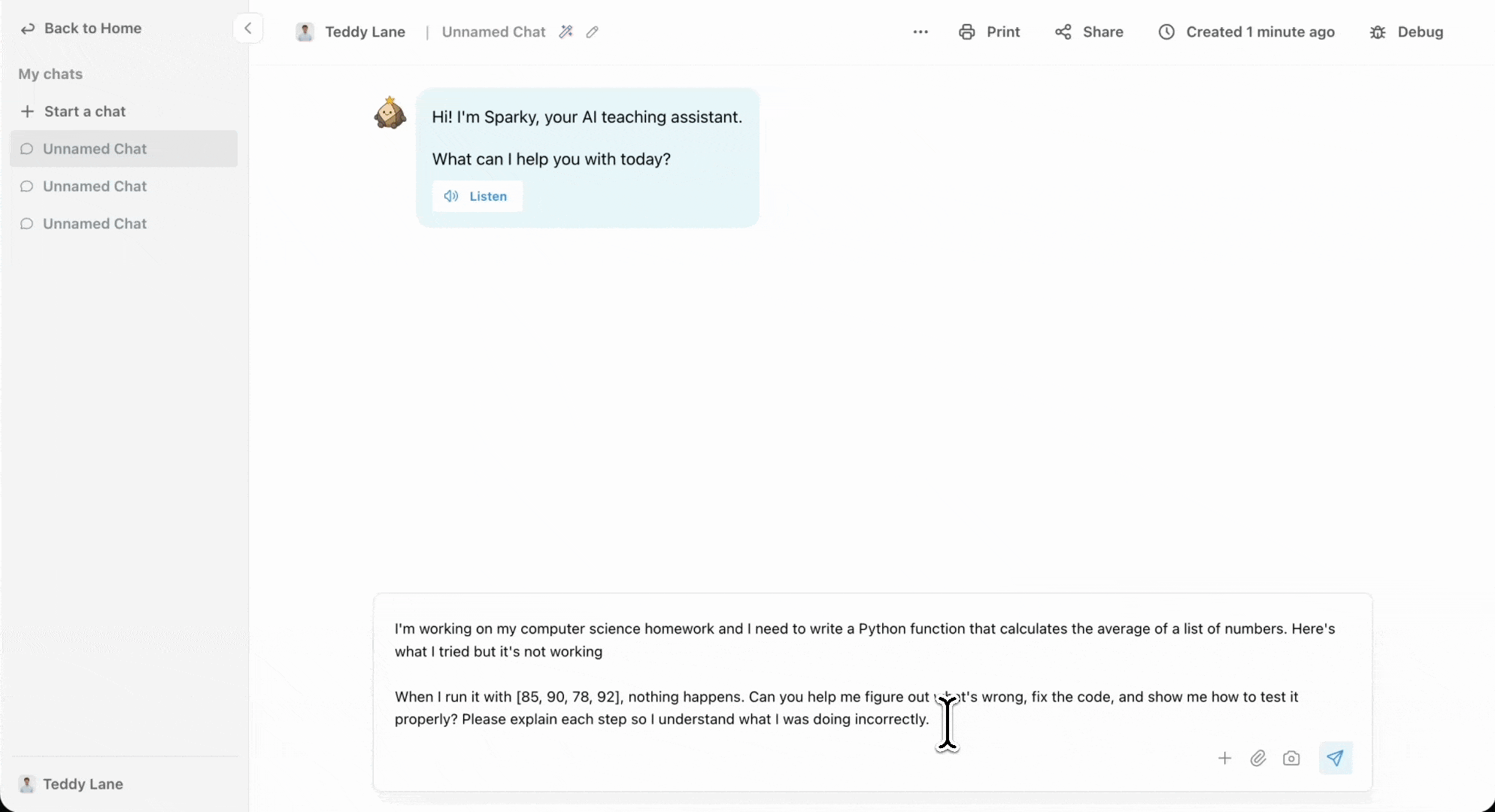Select the second Unnamed Chat in sidebar

point(123,186)
